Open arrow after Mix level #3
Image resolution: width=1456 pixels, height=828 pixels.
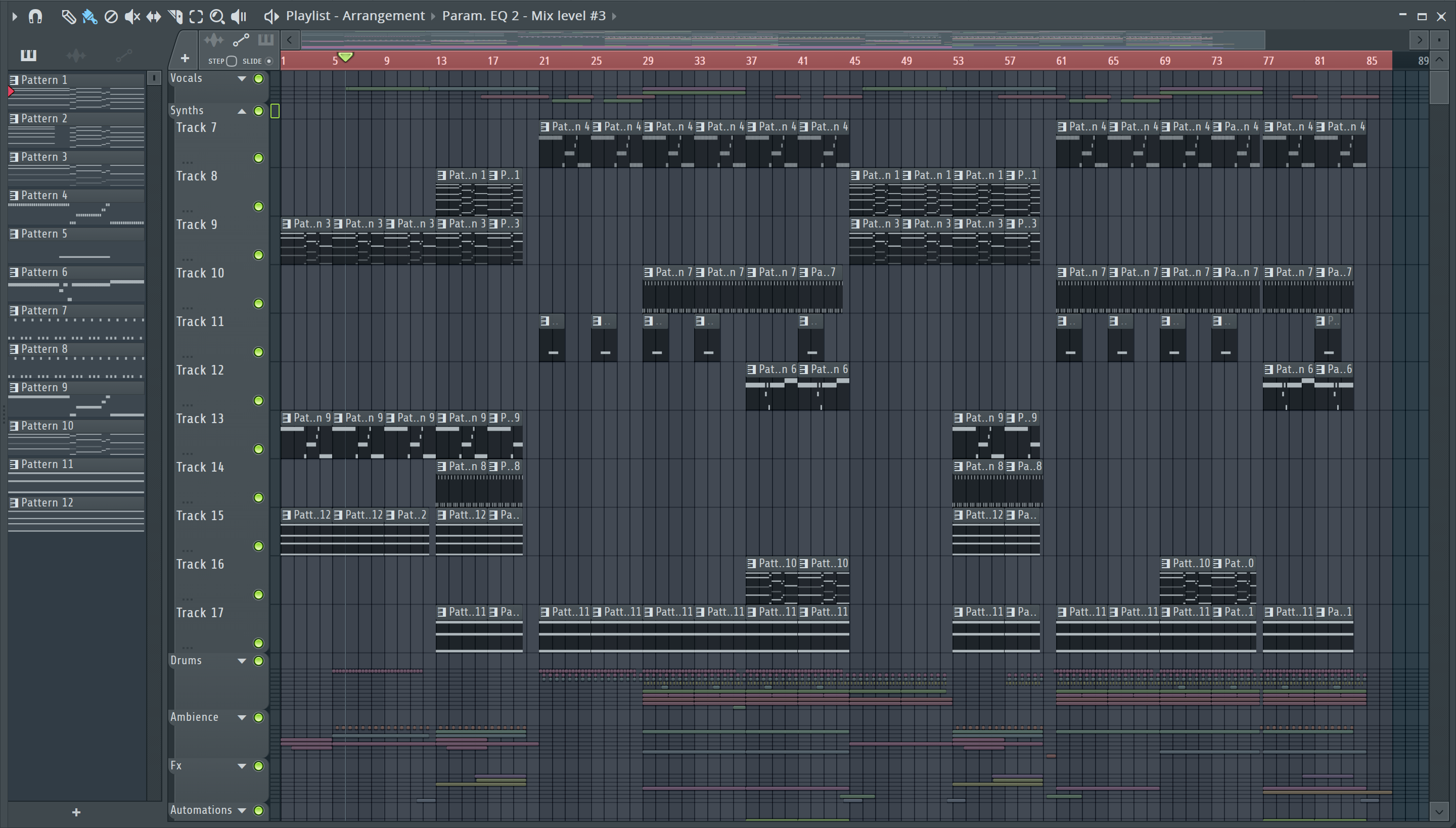tap(614, 17)
